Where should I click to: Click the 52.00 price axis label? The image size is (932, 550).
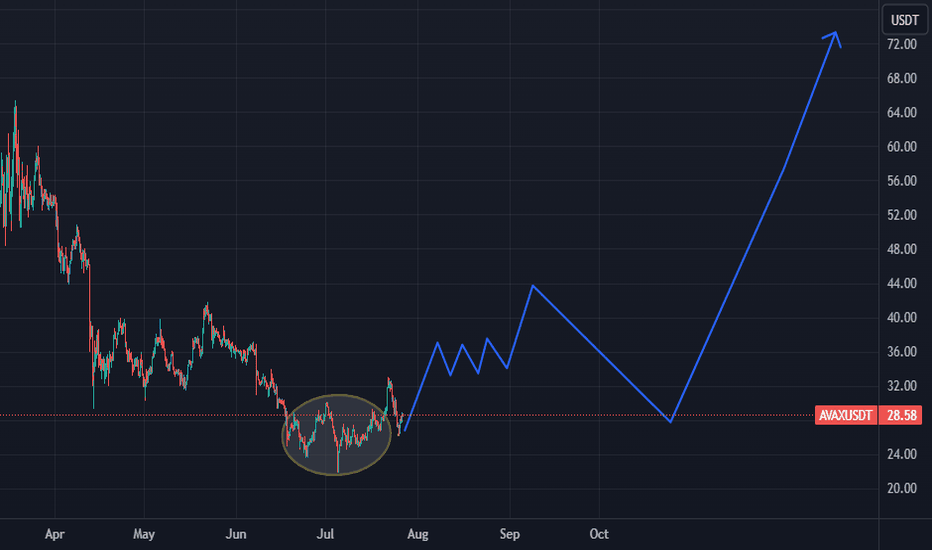(902, 215)
